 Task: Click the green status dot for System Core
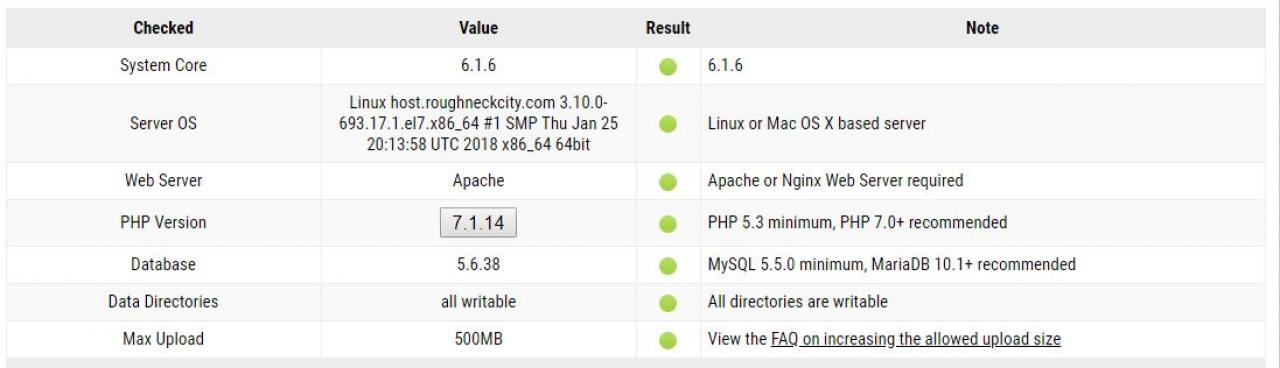tap(668, 68)
